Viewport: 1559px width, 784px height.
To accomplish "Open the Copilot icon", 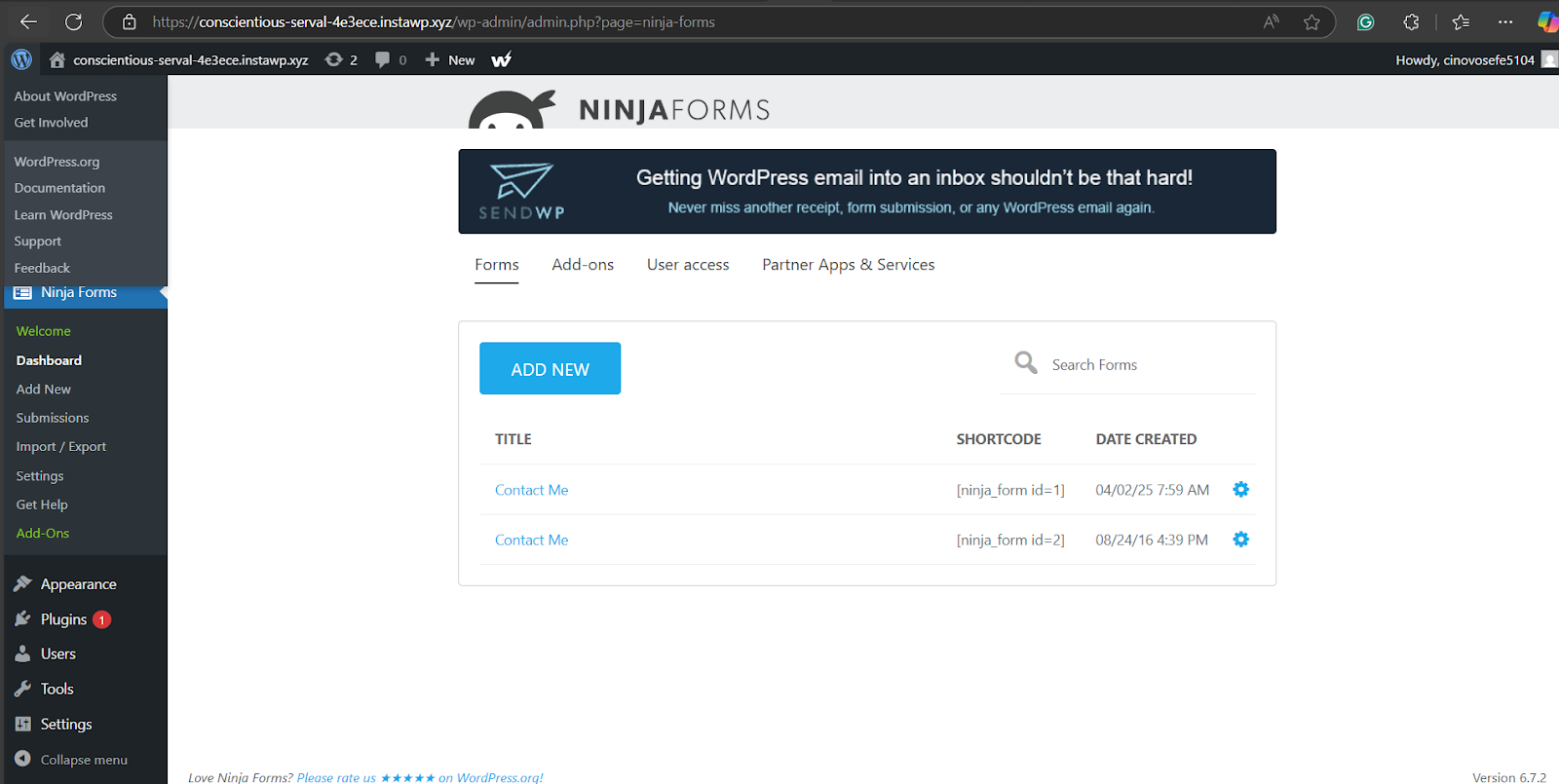I will coord(1547,21).
